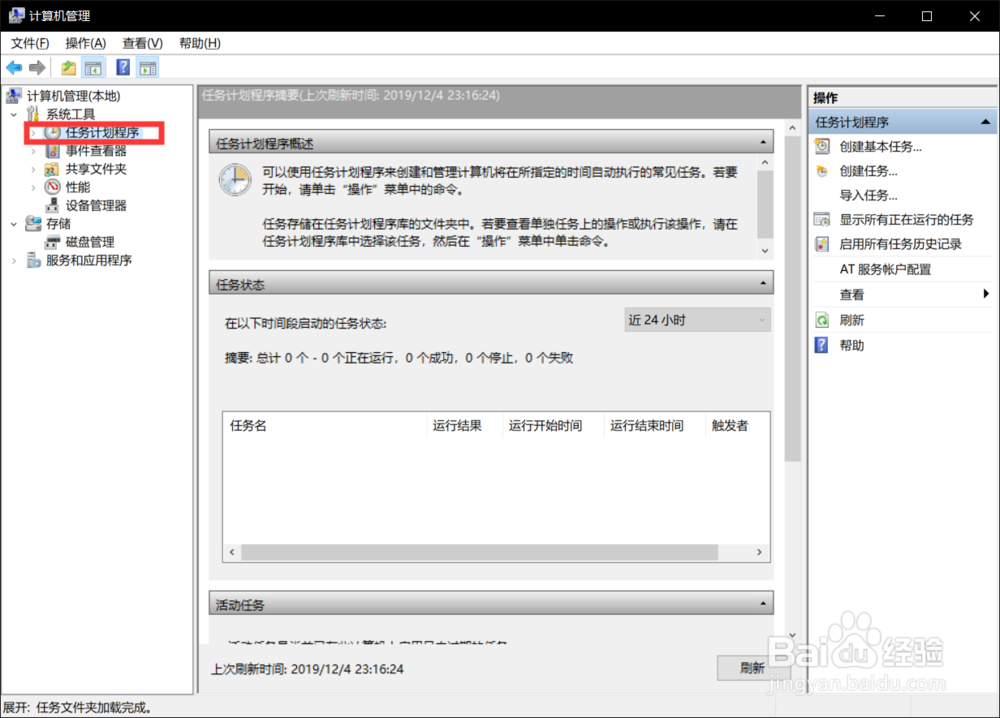Collapse the 任务状态 section

[x=763, y=282]
